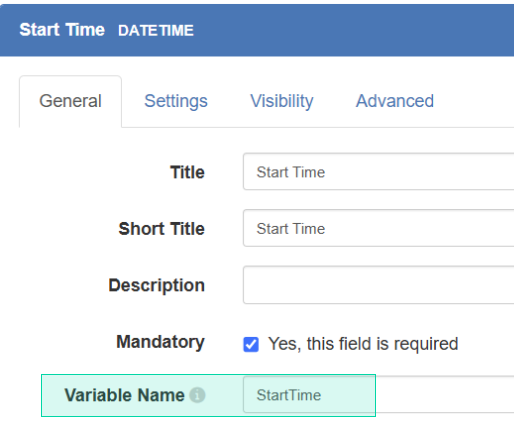This screenshot has width=519, height=434.
Task: Select the highlighted Variable Name row
Action: [x=208, y=395]
